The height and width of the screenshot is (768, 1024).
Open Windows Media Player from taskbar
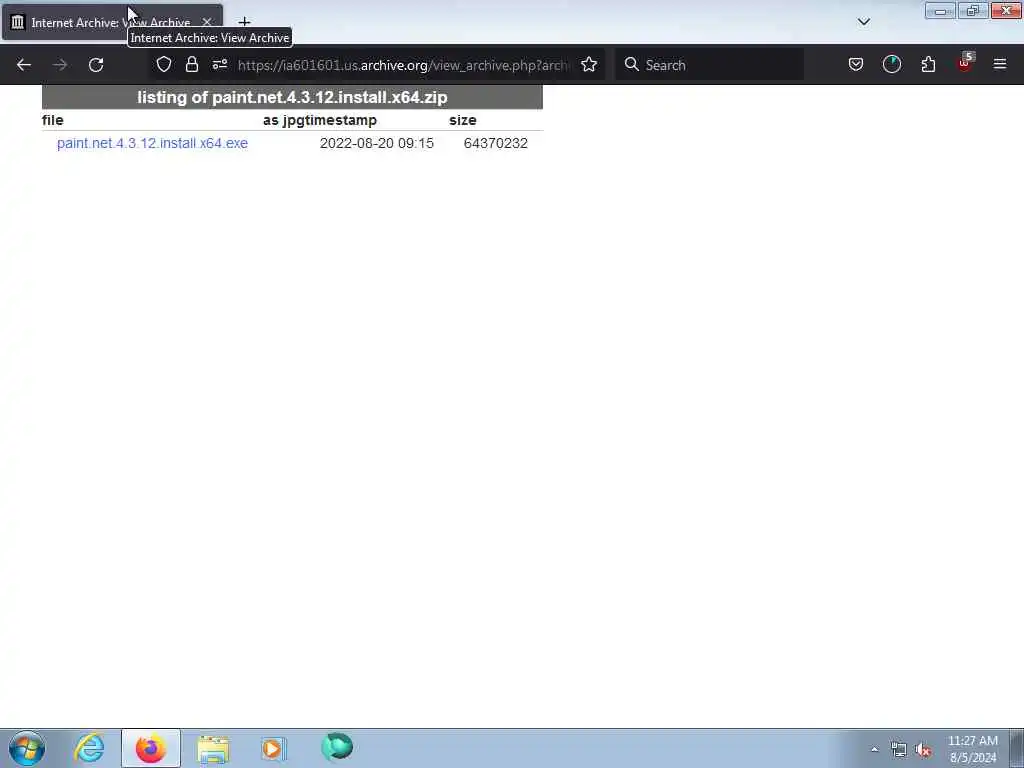click(274, 748)
